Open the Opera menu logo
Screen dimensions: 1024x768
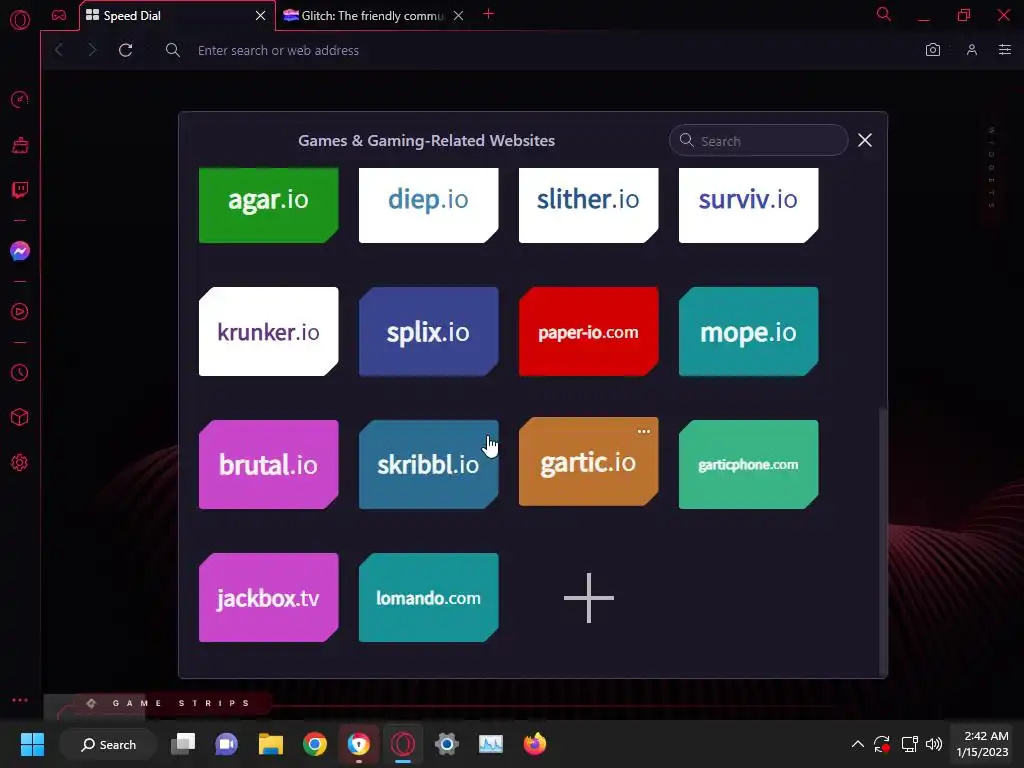coord(20,20)
